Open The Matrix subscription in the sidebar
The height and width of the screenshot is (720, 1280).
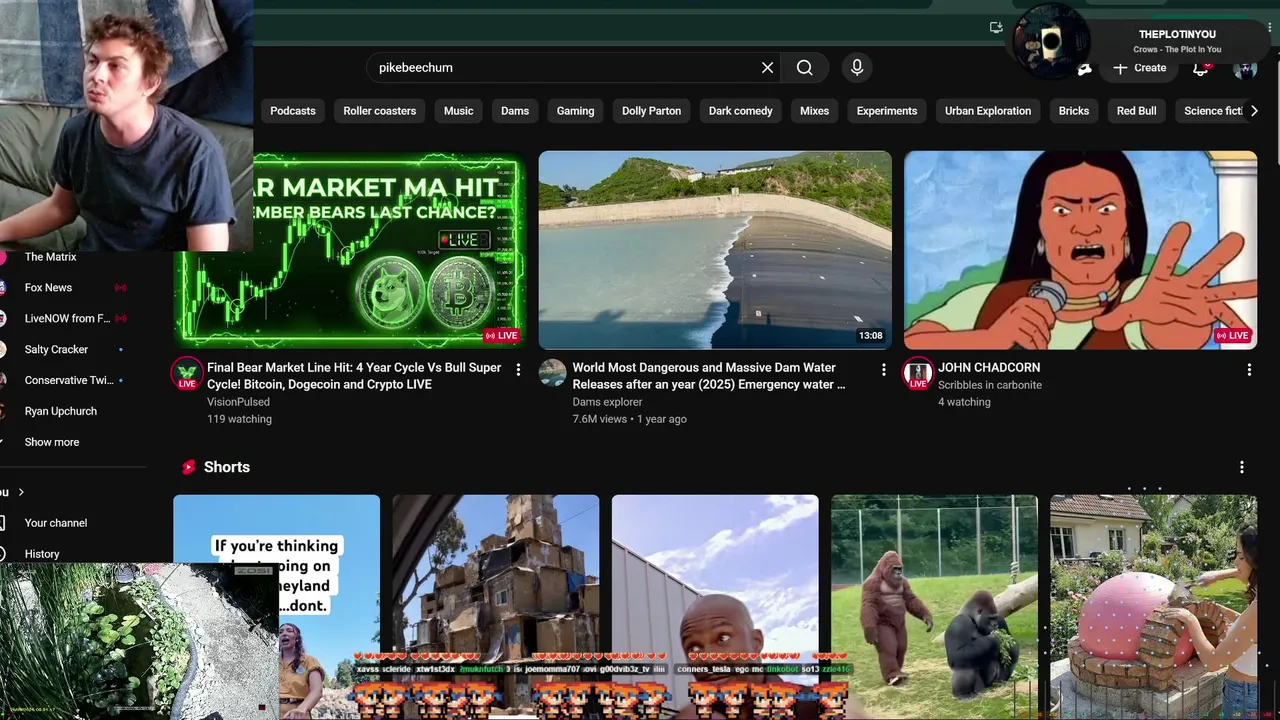coord(50,257)
